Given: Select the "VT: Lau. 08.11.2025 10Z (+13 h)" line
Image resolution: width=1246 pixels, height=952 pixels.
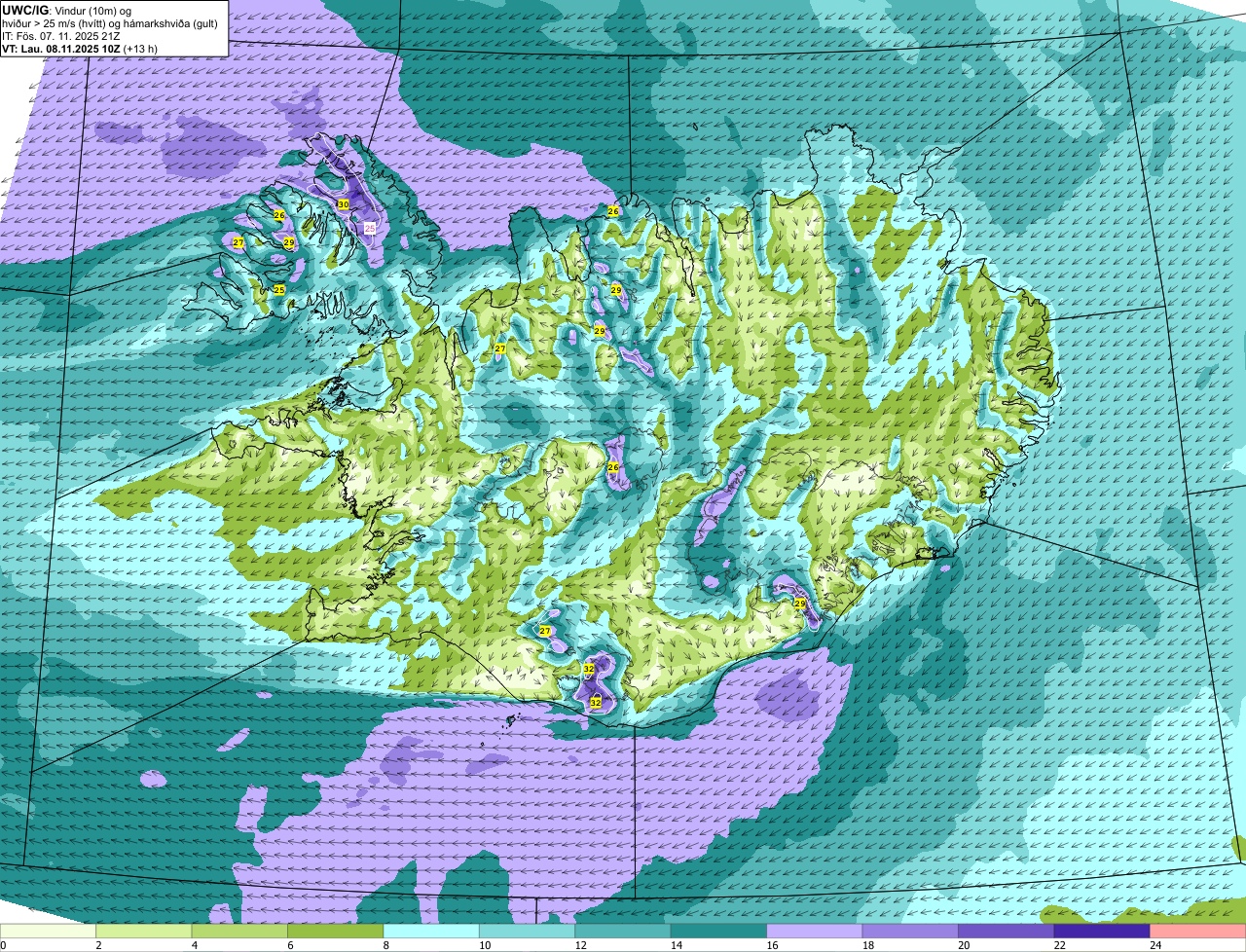Looking at the screenshot, I should [81, 48].
